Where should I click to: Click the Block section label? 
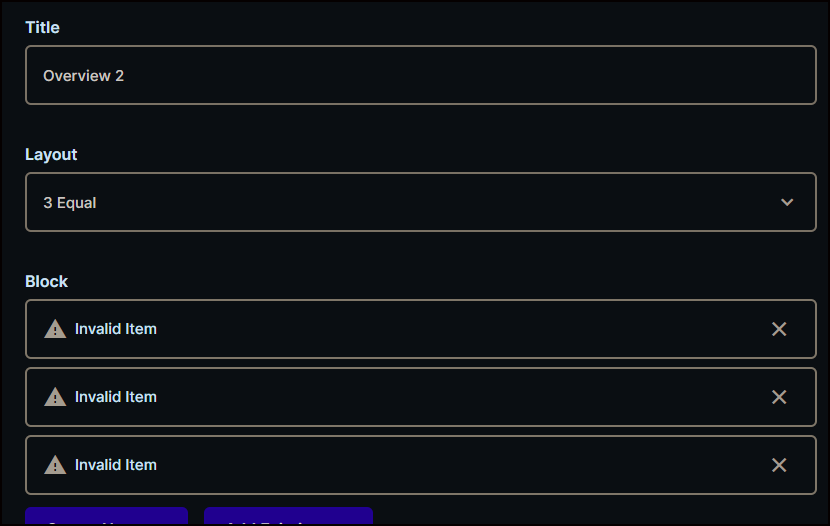(x=47, y=282)
